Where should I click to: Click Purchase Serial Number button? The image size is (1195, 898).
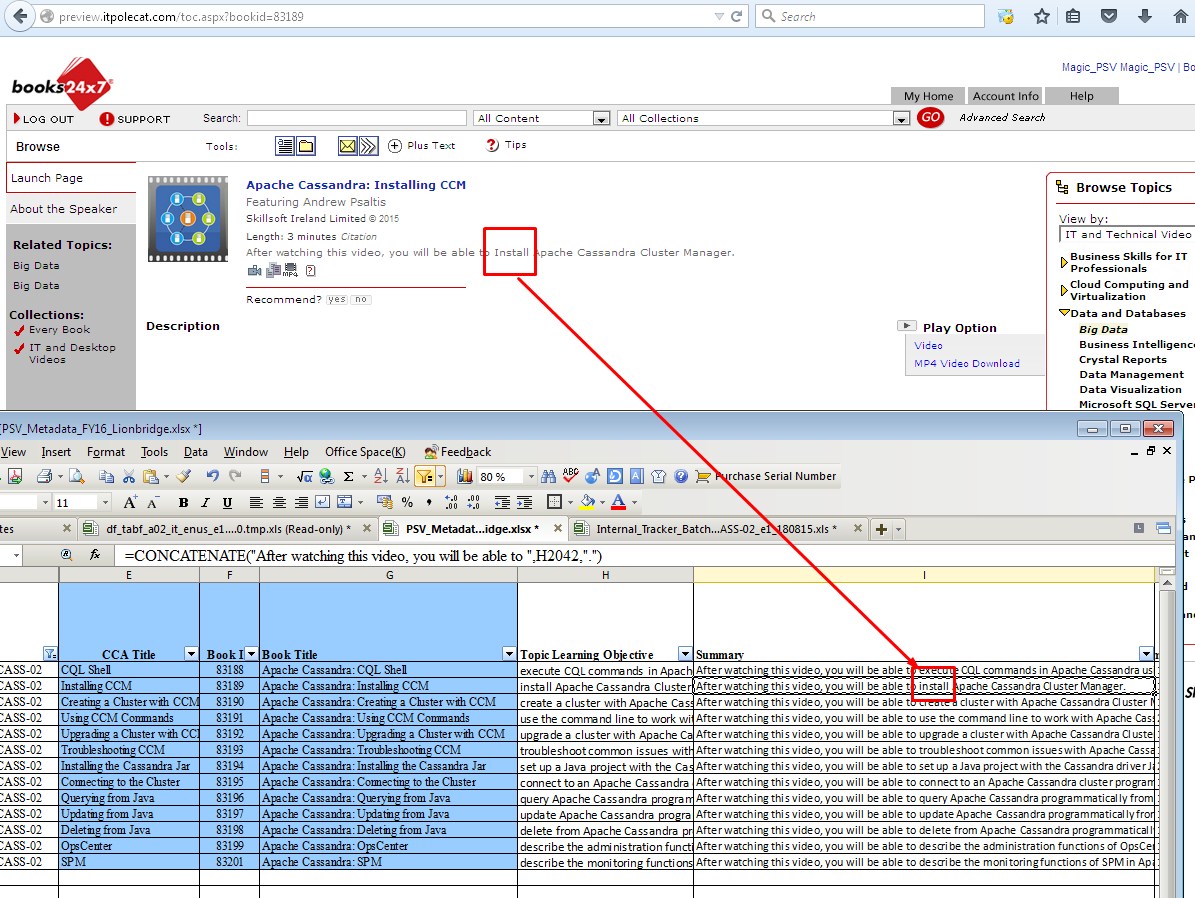(x=767, y=476)
